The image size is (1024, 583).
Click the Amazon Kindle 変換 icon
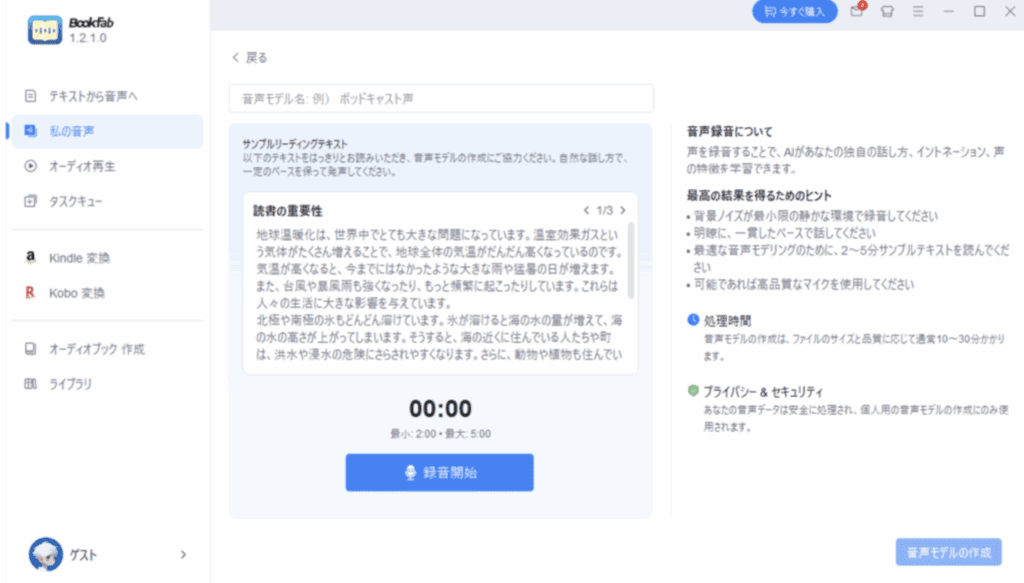pos(30,258)
